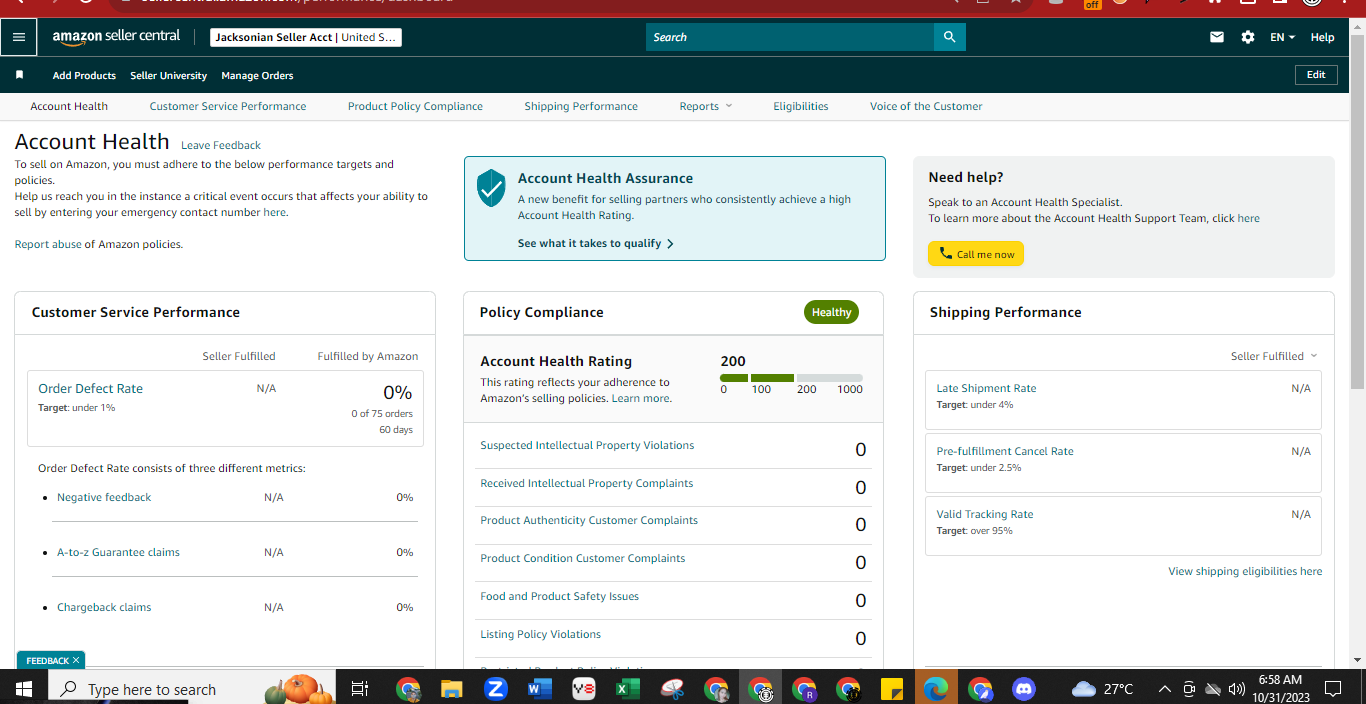
Task: Open A-to-z Guarantee claims link
Action: pyautogui.click(x=118, y=552)
